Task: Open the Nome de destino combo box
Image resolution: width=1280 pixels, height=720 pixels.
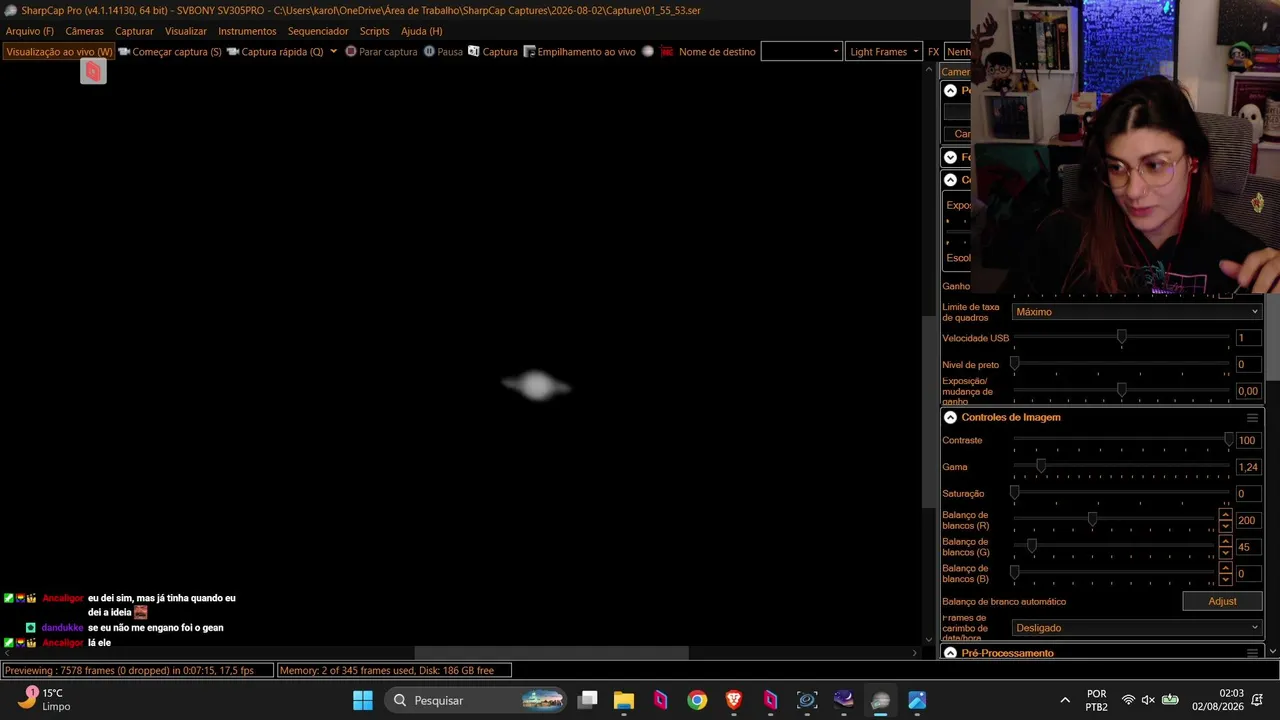Action: pos(801,51)
